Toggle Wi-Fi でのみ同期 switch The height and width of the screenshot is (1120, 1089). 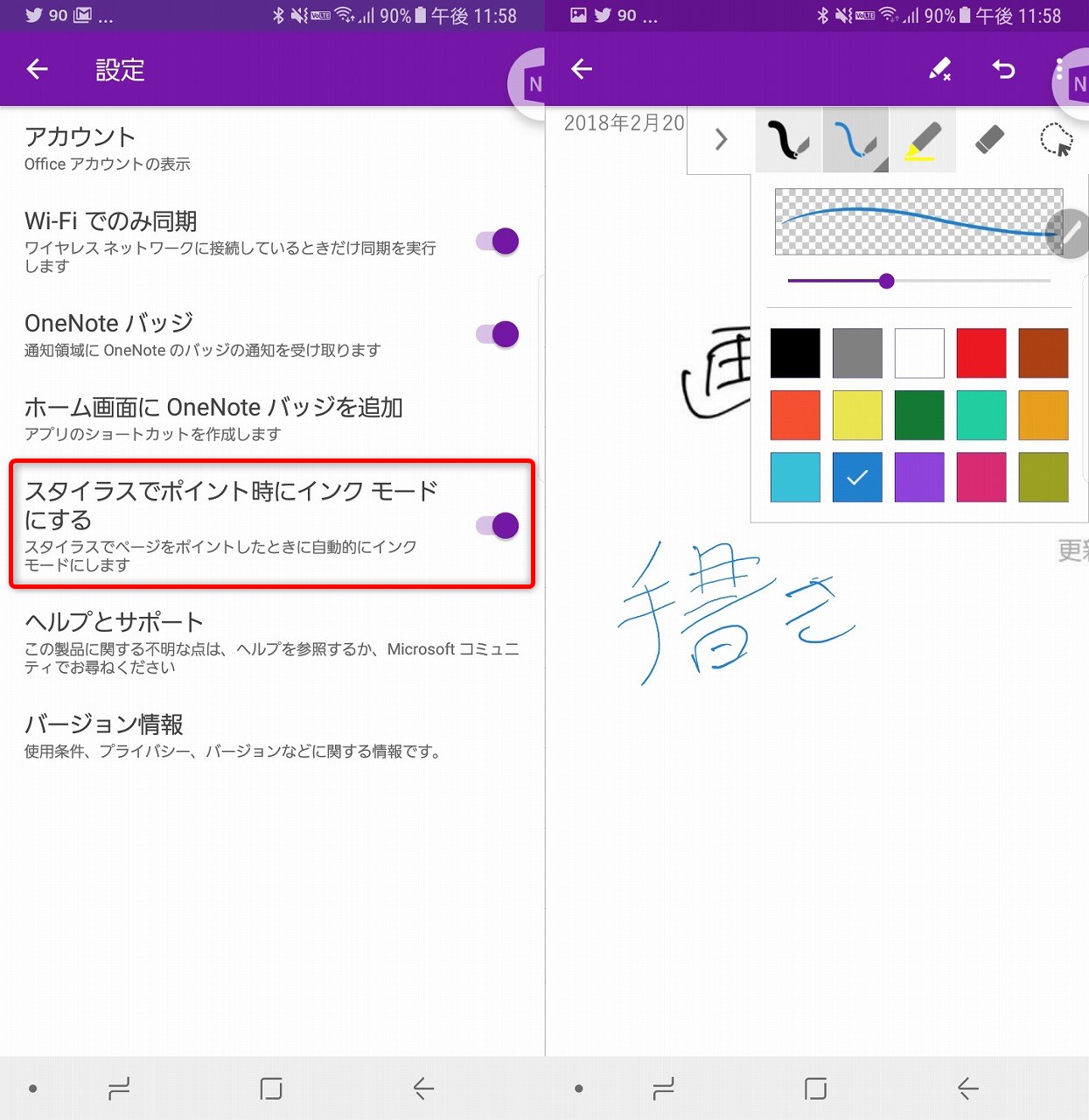pos(498,241)
